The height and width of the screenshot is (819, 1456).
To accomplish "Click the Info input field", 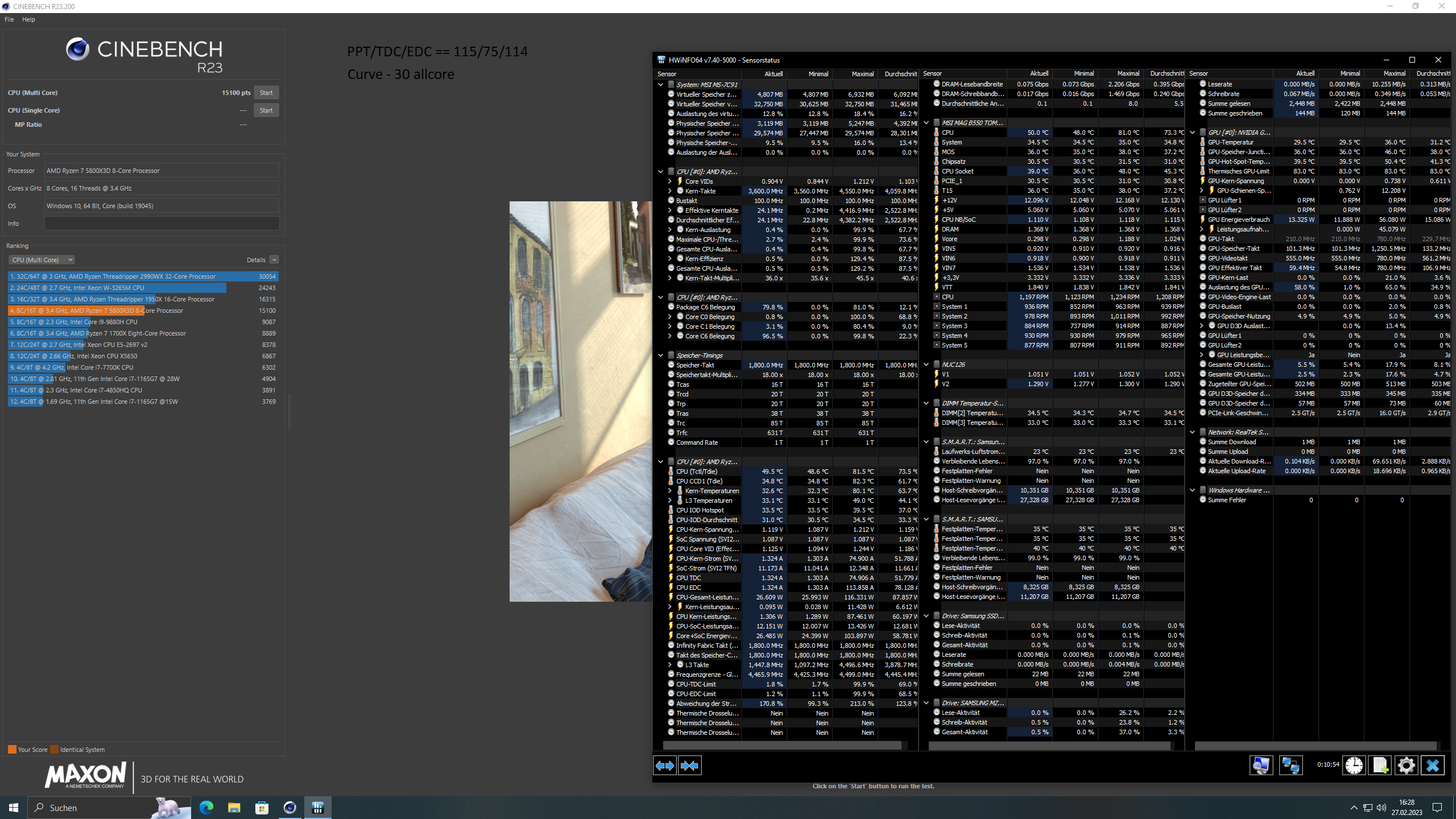I will coord(162,224).
